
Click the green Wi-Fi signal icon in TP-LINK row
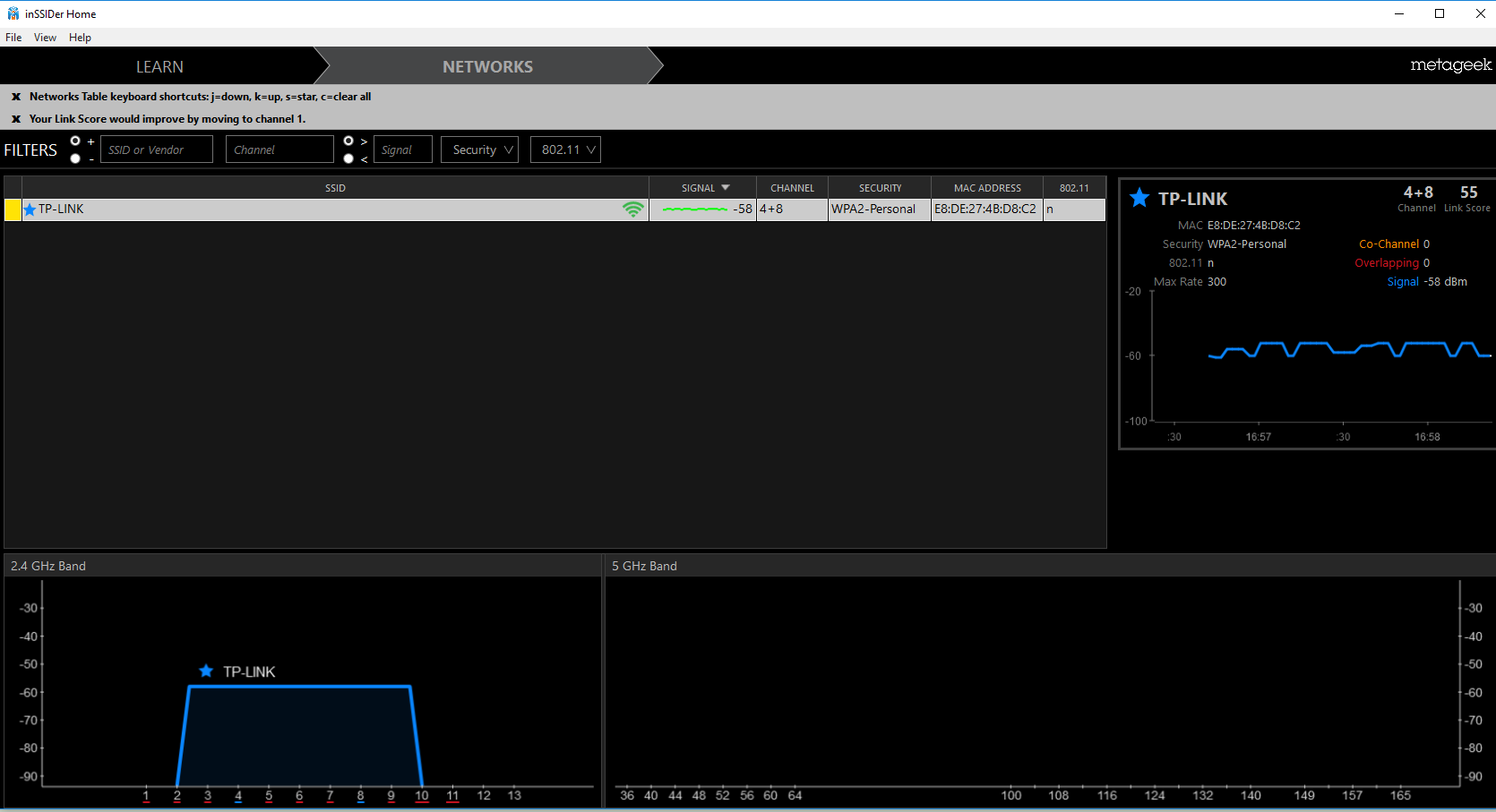[x=633, y=209]
